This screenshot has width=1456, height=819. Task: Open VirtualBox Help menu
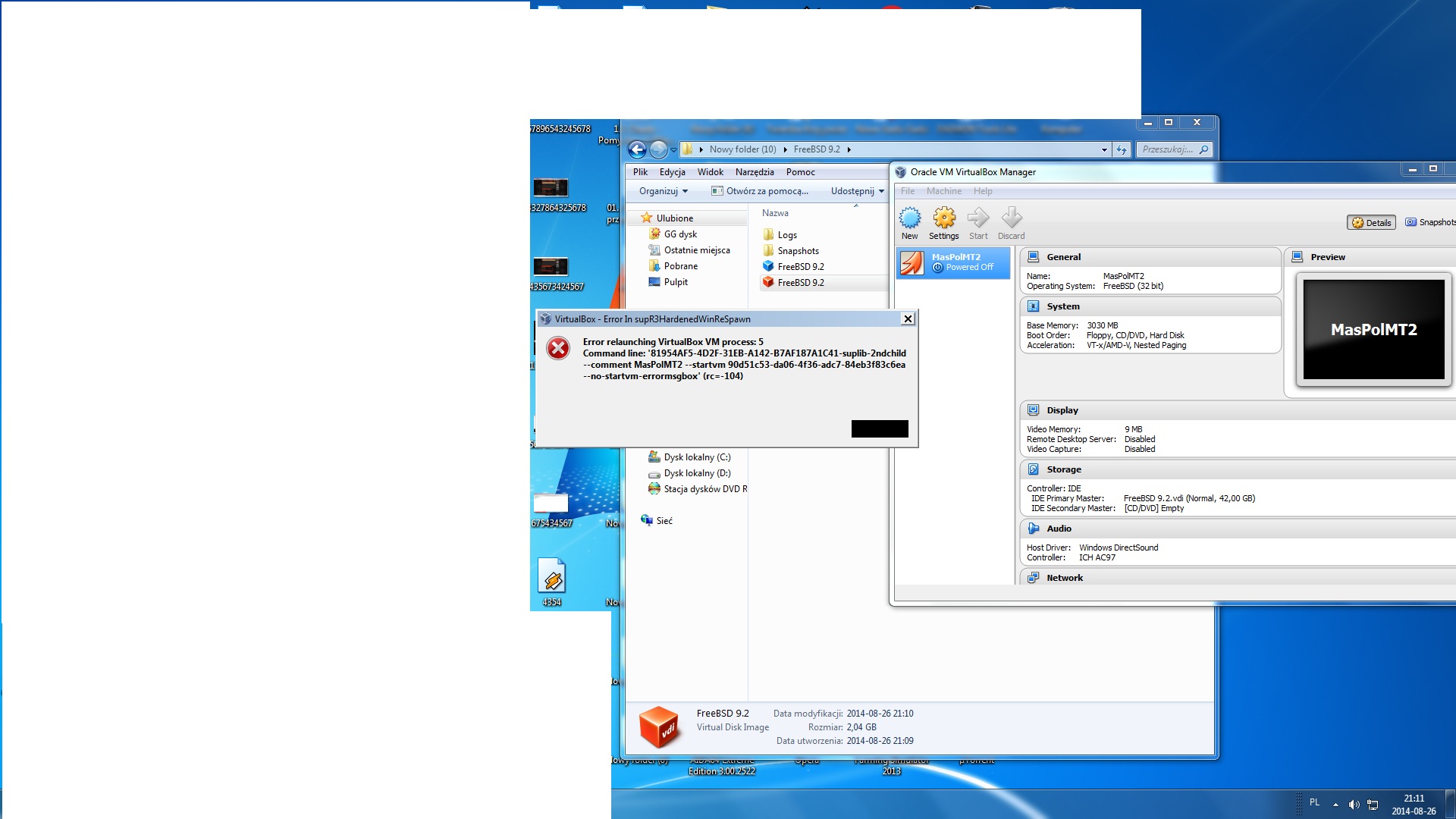(x=983, y=191)
